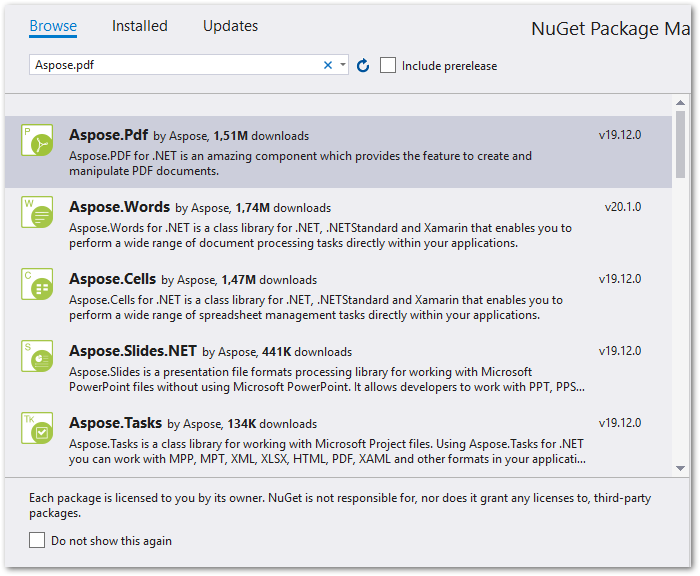Open the Updates tab
The width and height of the screenshot is (700, 576).
click(230, 26)
